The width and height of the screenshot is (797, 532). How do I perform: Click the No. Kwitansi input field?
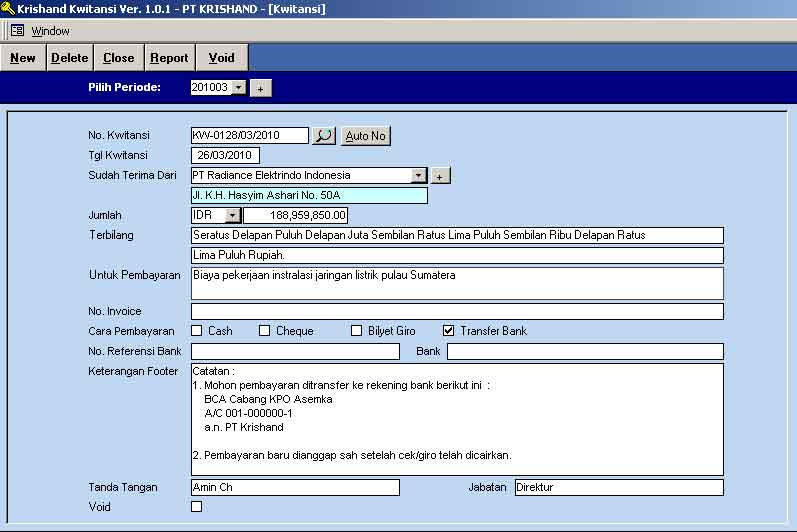coord(250,136)
